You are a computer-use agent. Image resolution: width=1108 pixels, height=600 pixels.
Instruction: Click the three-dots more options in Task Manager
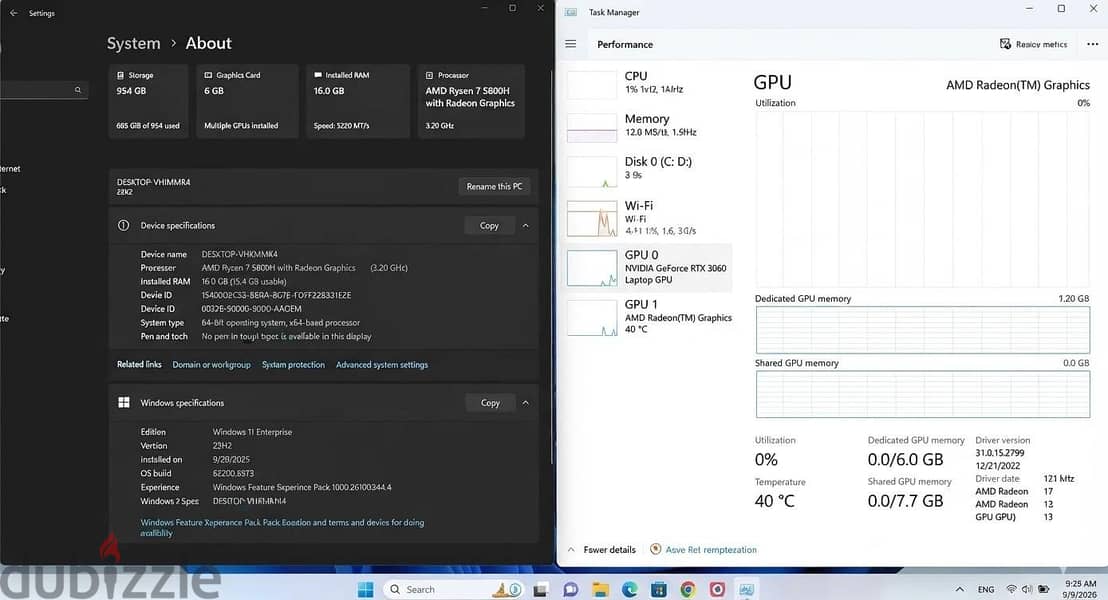tap(1092, 44)
